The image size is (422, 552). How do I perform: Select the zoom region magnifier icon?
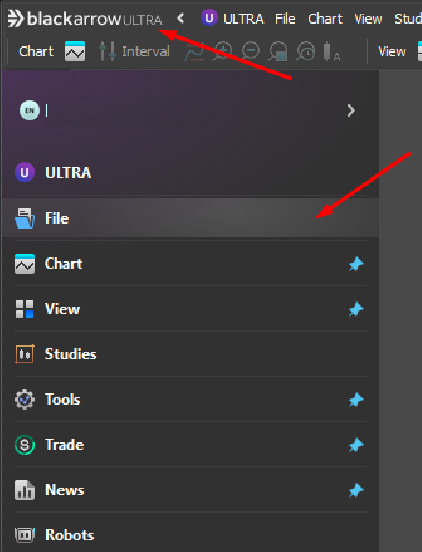click(x=278, y=51)
